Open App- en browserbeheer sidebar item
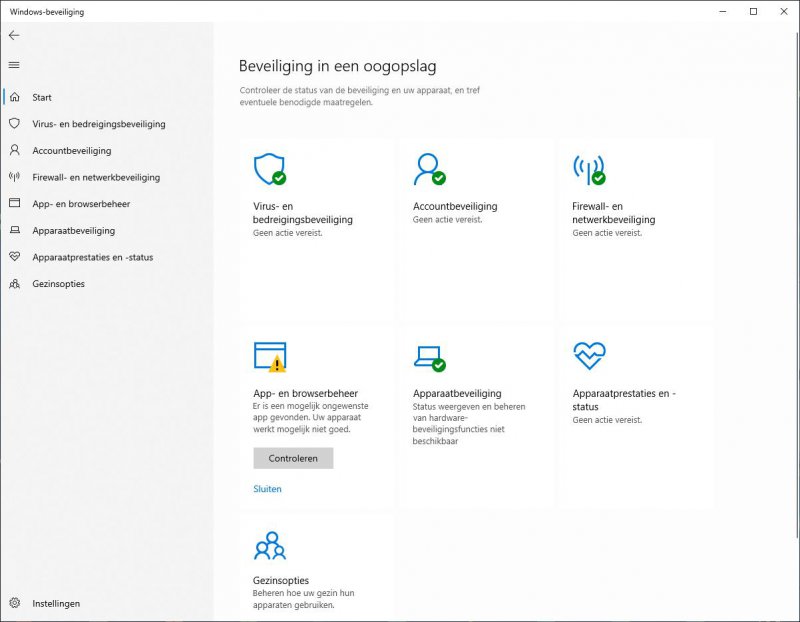800x622 pixels. (80, 204)
